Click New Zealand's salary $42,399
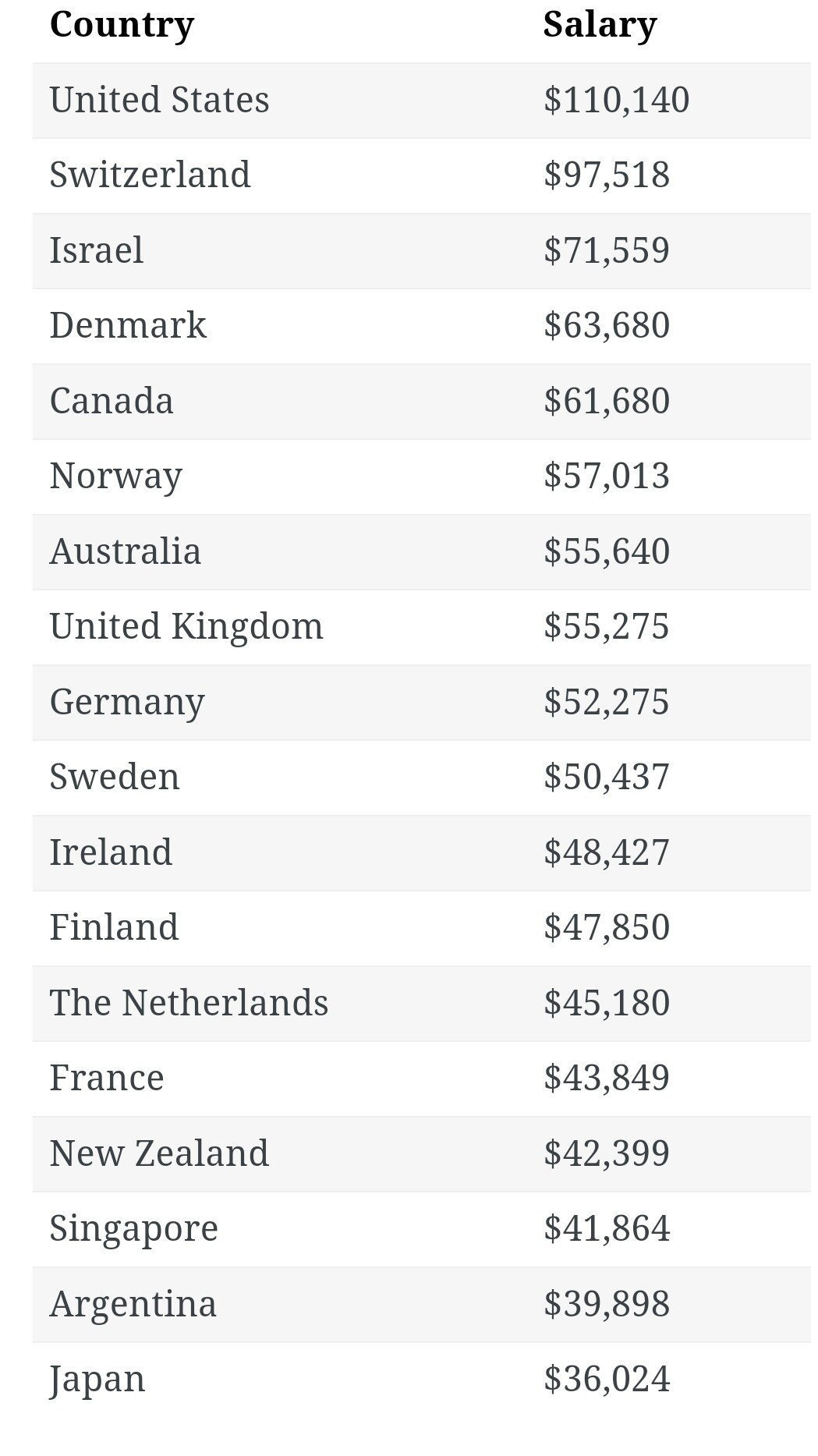Viewport: 818px width, 1456px height. [x=606, y=1153]
